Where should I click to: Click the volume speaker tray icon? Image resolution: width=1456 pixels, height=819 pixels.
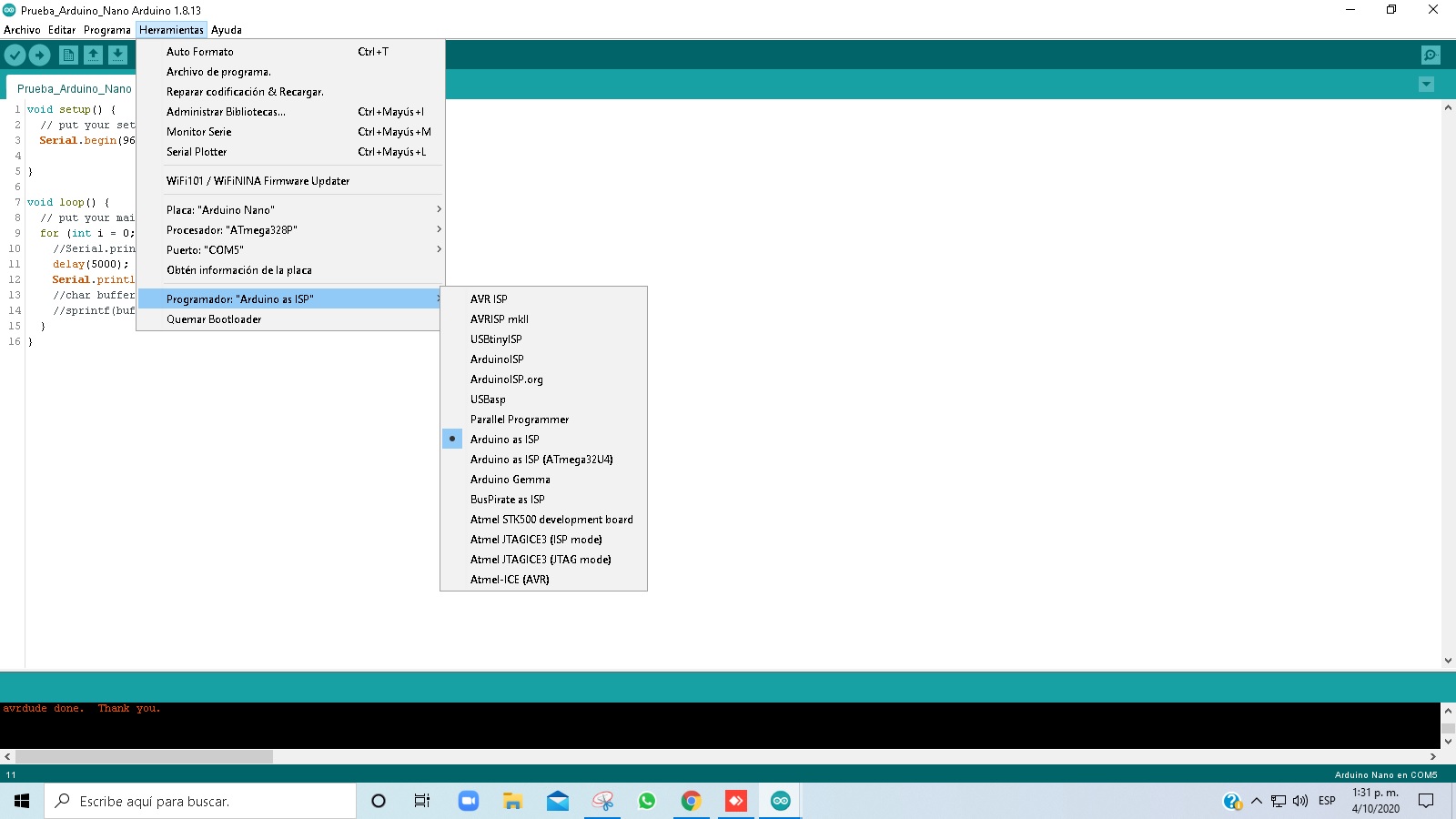(1300, 801)
